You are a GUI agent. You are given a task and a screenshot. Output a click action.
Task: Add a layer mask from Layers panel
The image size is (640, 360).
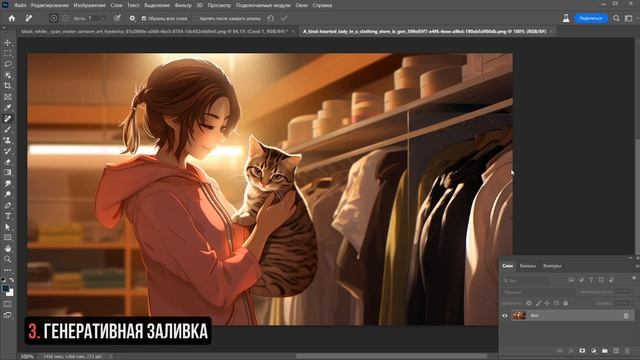click(x=582, y=351)
